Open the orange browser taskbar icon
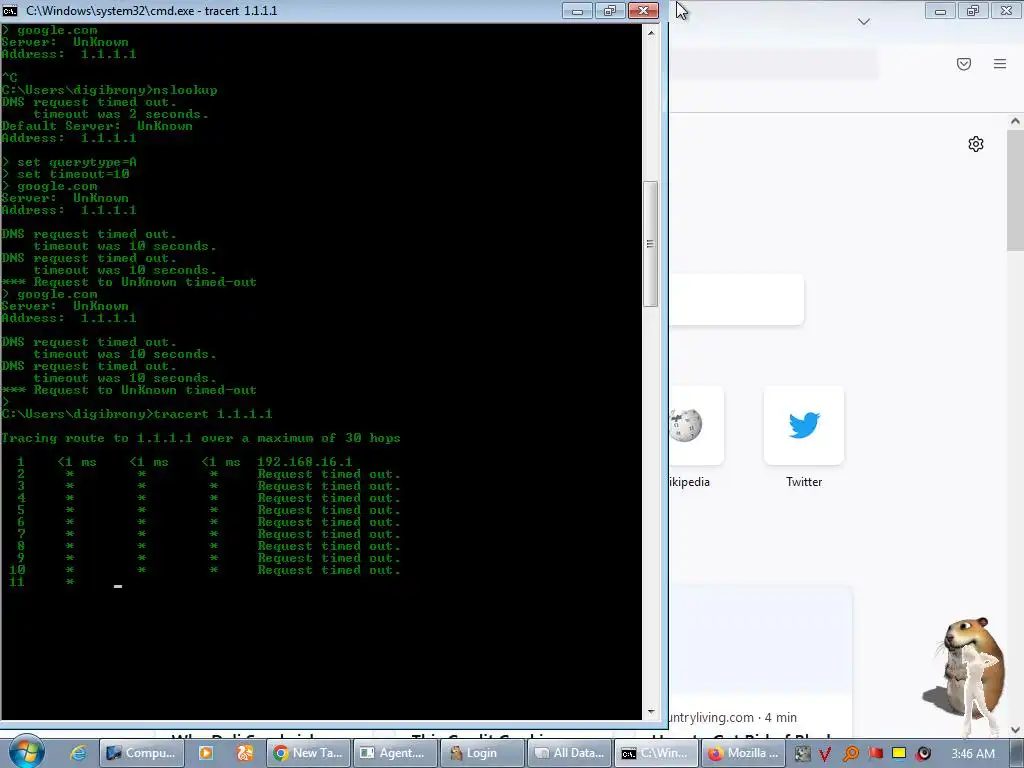 [245, 753]
